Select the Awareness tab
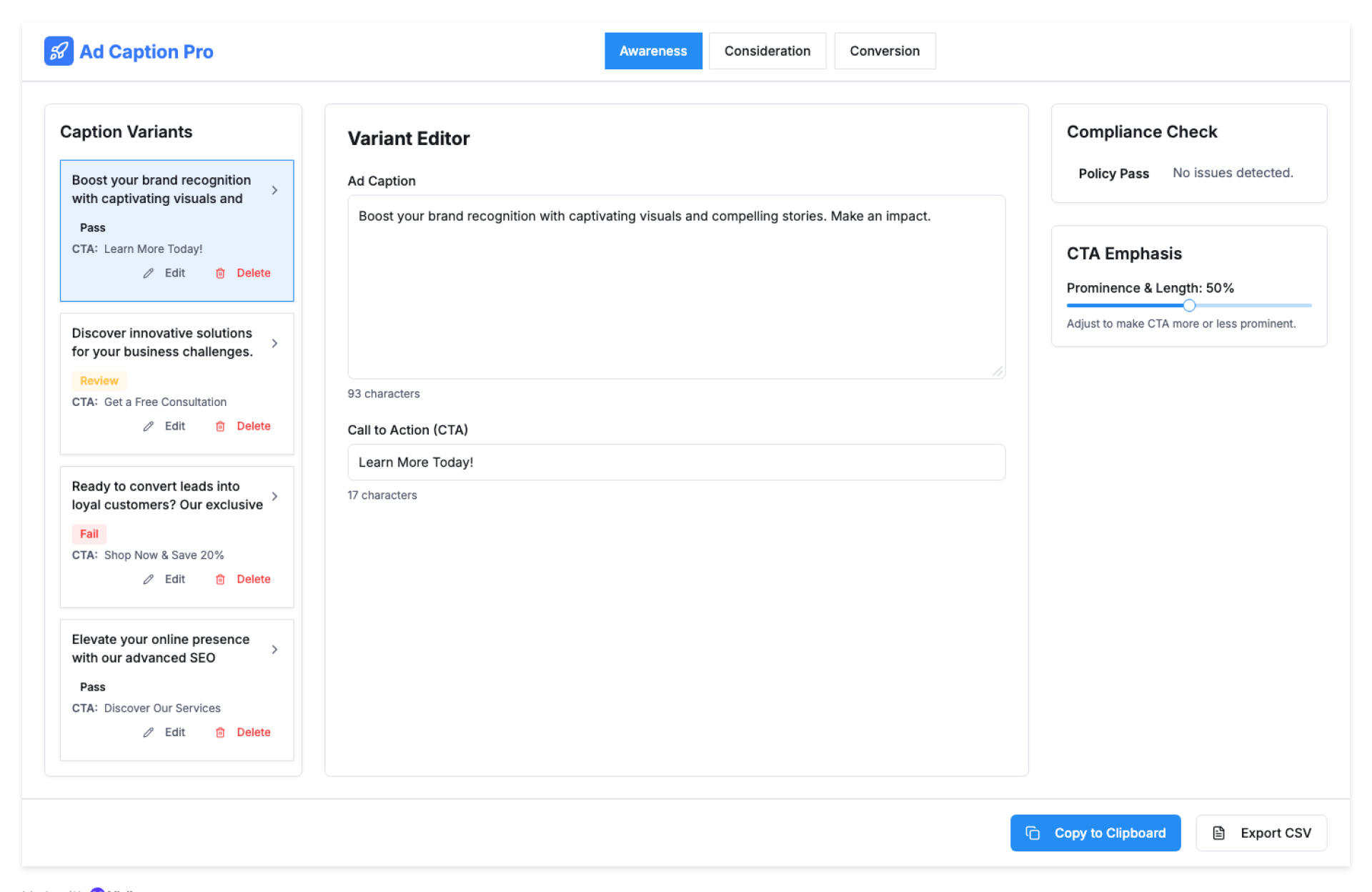 pos(652,51)
